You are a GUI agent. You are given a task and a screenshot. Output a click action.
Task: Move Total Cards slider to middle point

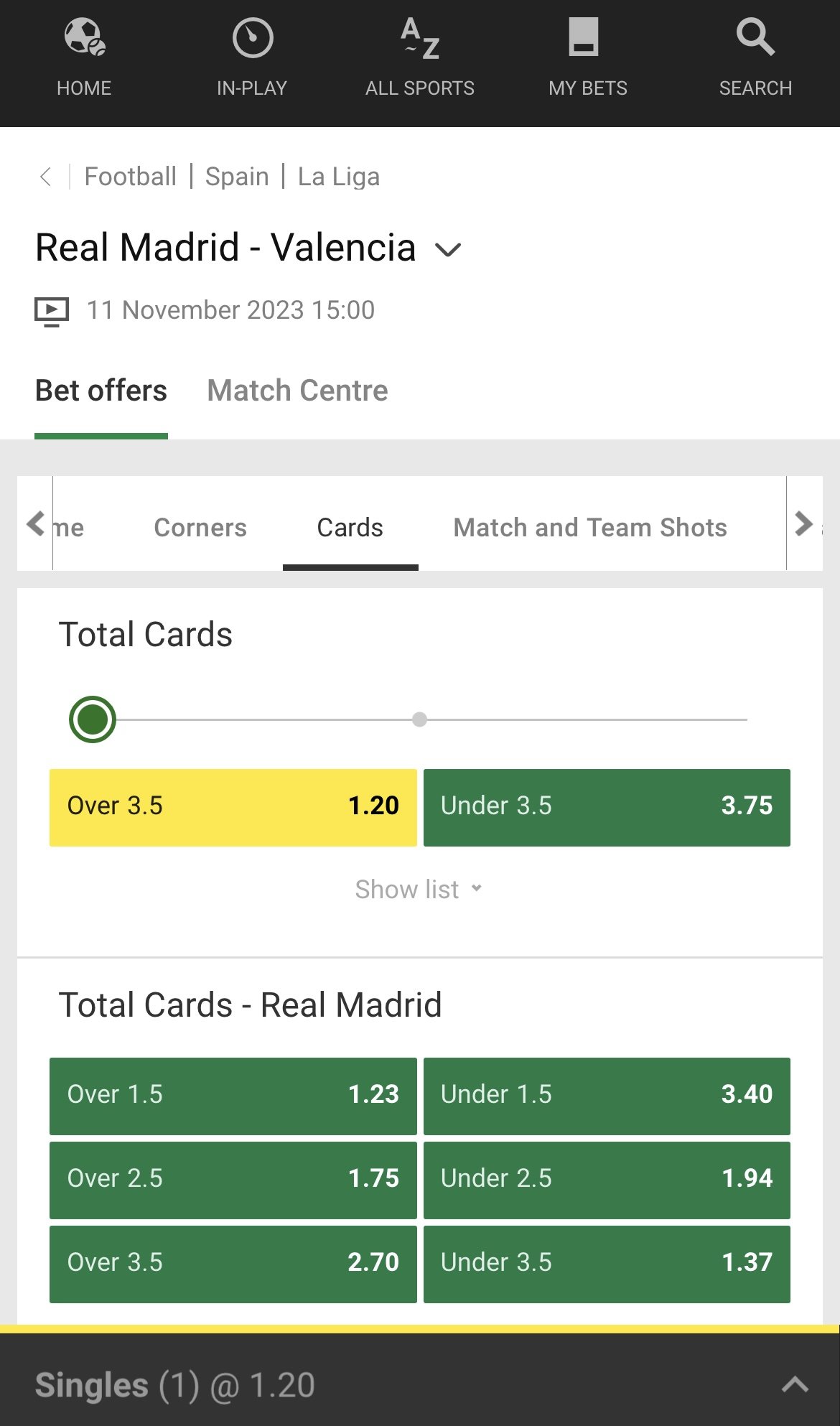420,719
